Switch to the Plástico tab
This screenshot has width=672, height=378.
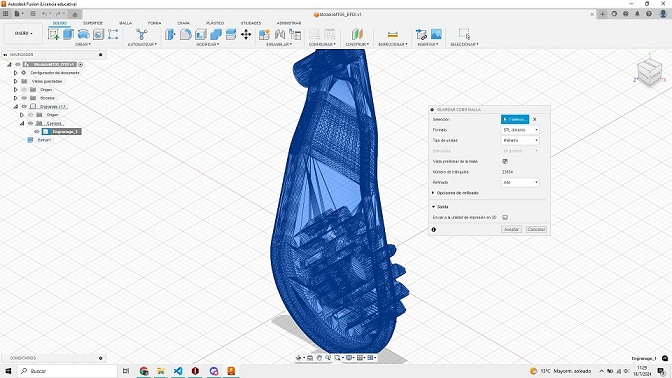coord(215,23)
